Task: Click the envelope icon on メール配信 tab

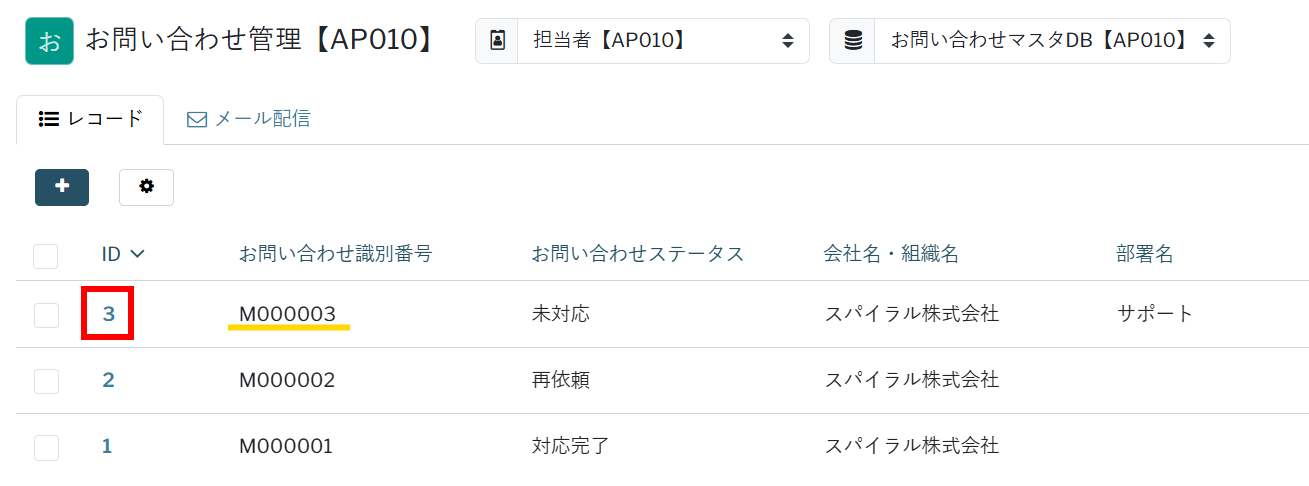Action: pyautogui.click(x=197, y=119)
